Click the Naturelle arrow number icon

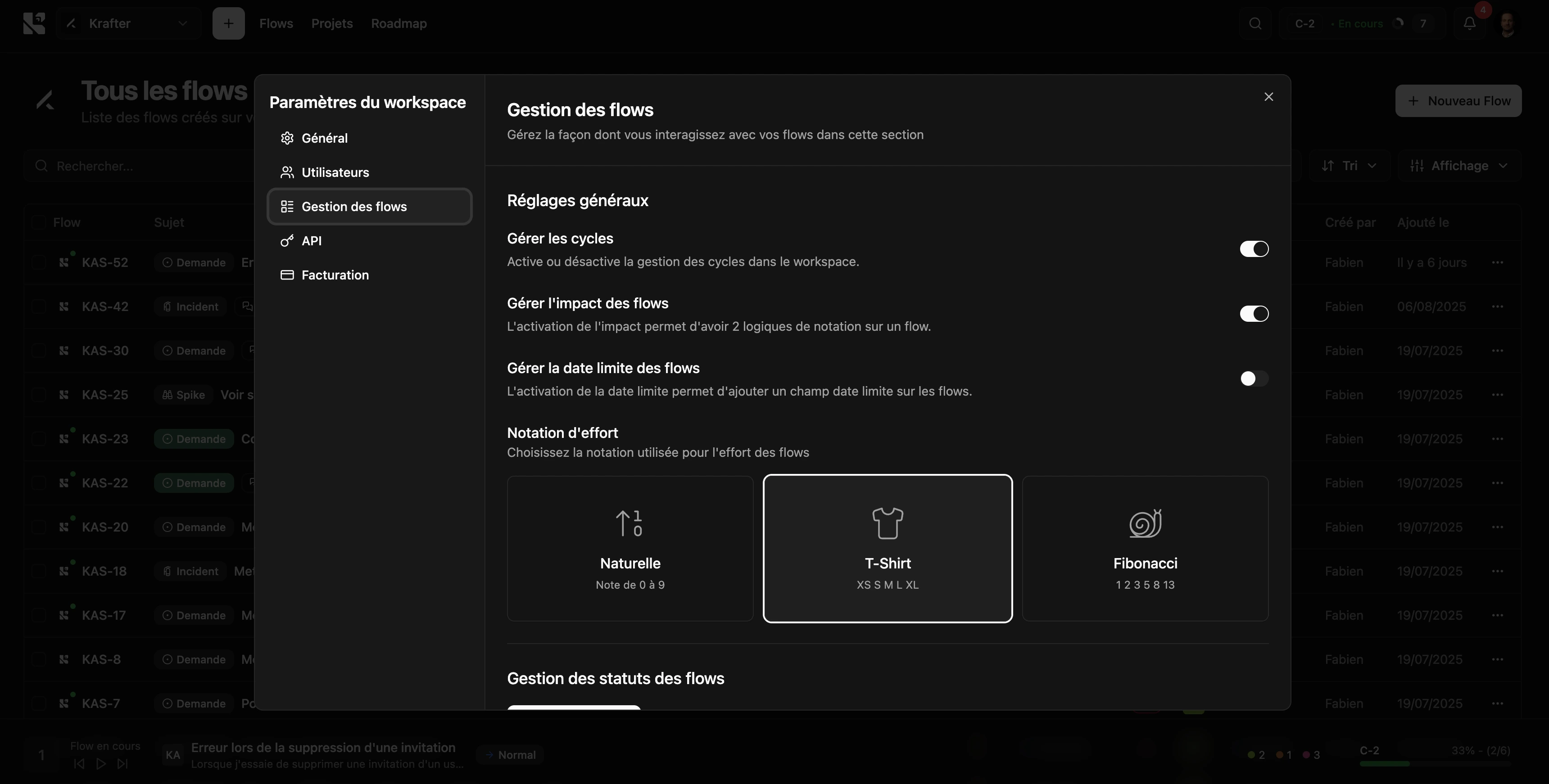pos(630,523)
